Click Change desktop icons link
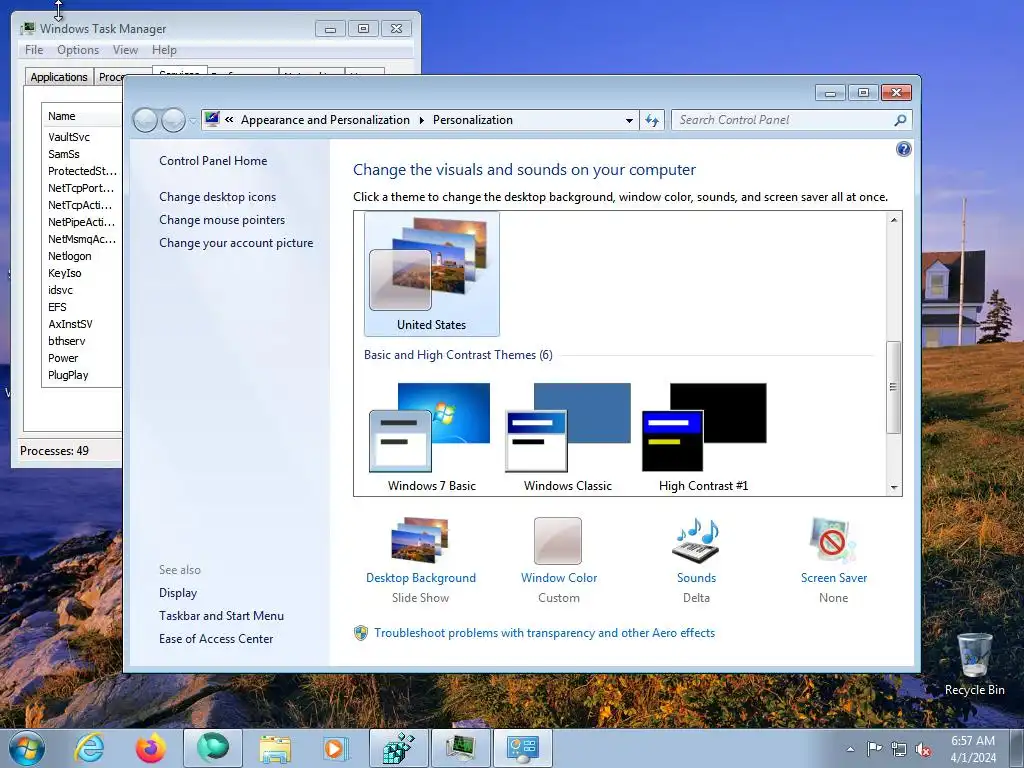The height and width of the screenshot is (768, 1024). (217, 197)
